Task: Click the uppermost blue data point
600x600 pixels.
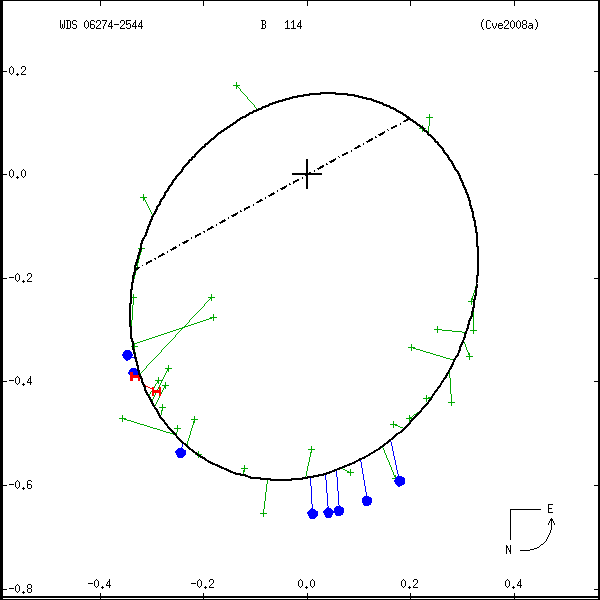Action: point(127,355)
